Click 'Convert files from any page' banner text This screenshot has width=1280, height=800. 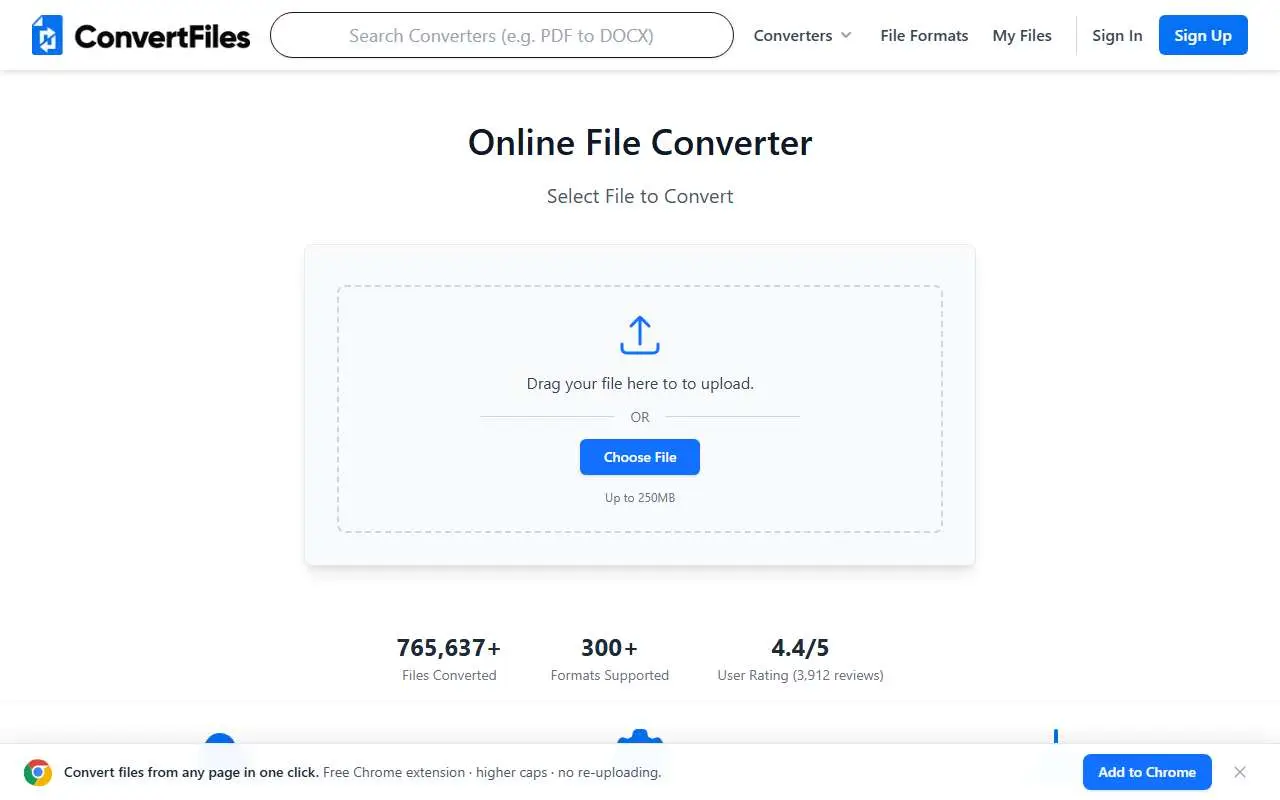coord(192,772)
